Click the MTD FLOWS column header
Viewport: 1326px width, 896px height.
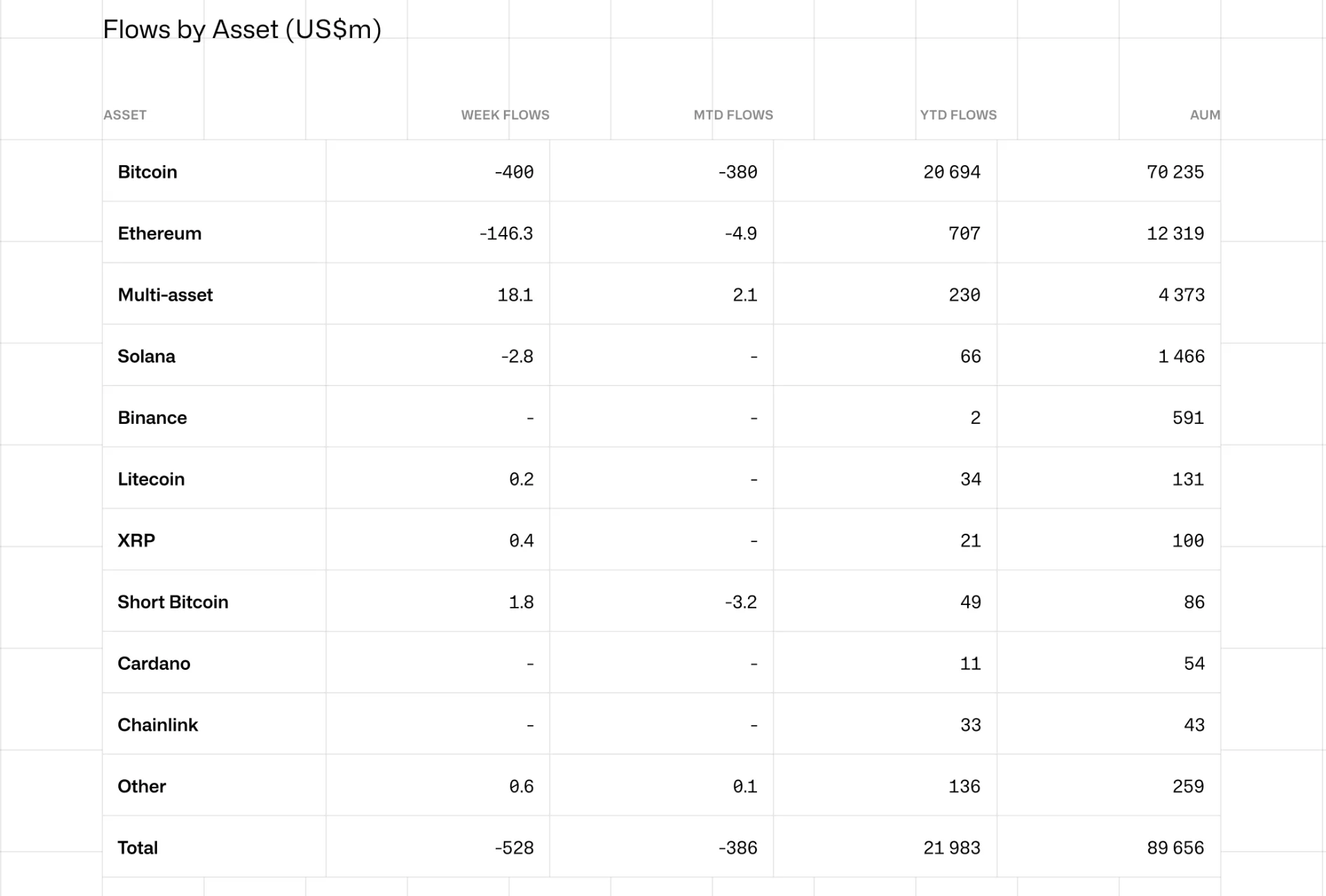(x=733, y=115)
